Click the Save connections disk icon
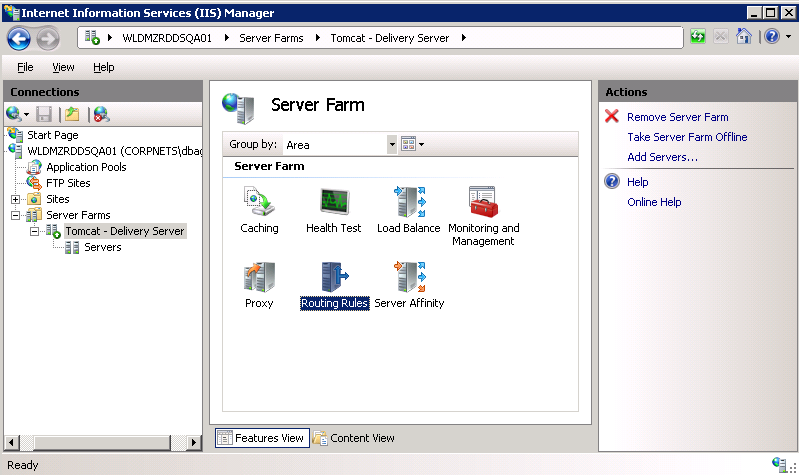Viewport: 799px width, 475px height. coord(44,114)
